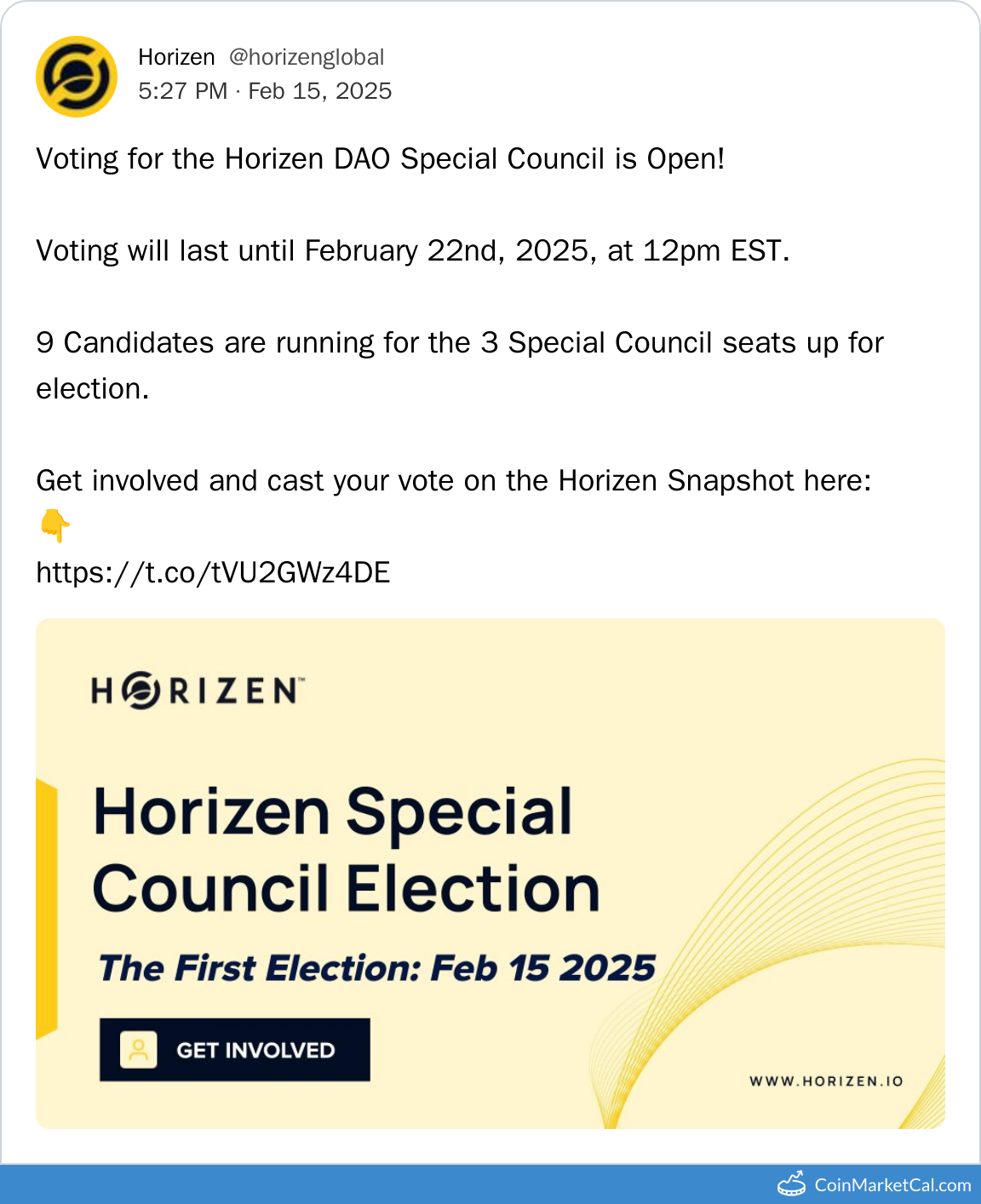Click the person icon in the Get Involved button

coord(139,1050)
